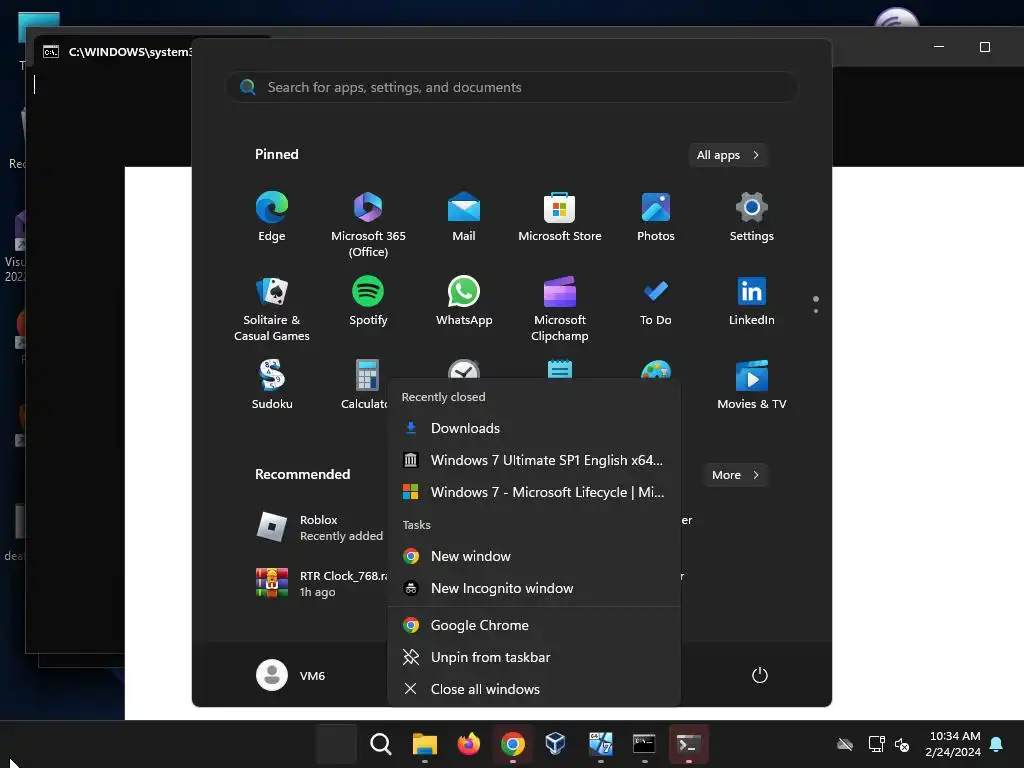Launch the Photos app
1024x768 pixels.
[656, 217]
